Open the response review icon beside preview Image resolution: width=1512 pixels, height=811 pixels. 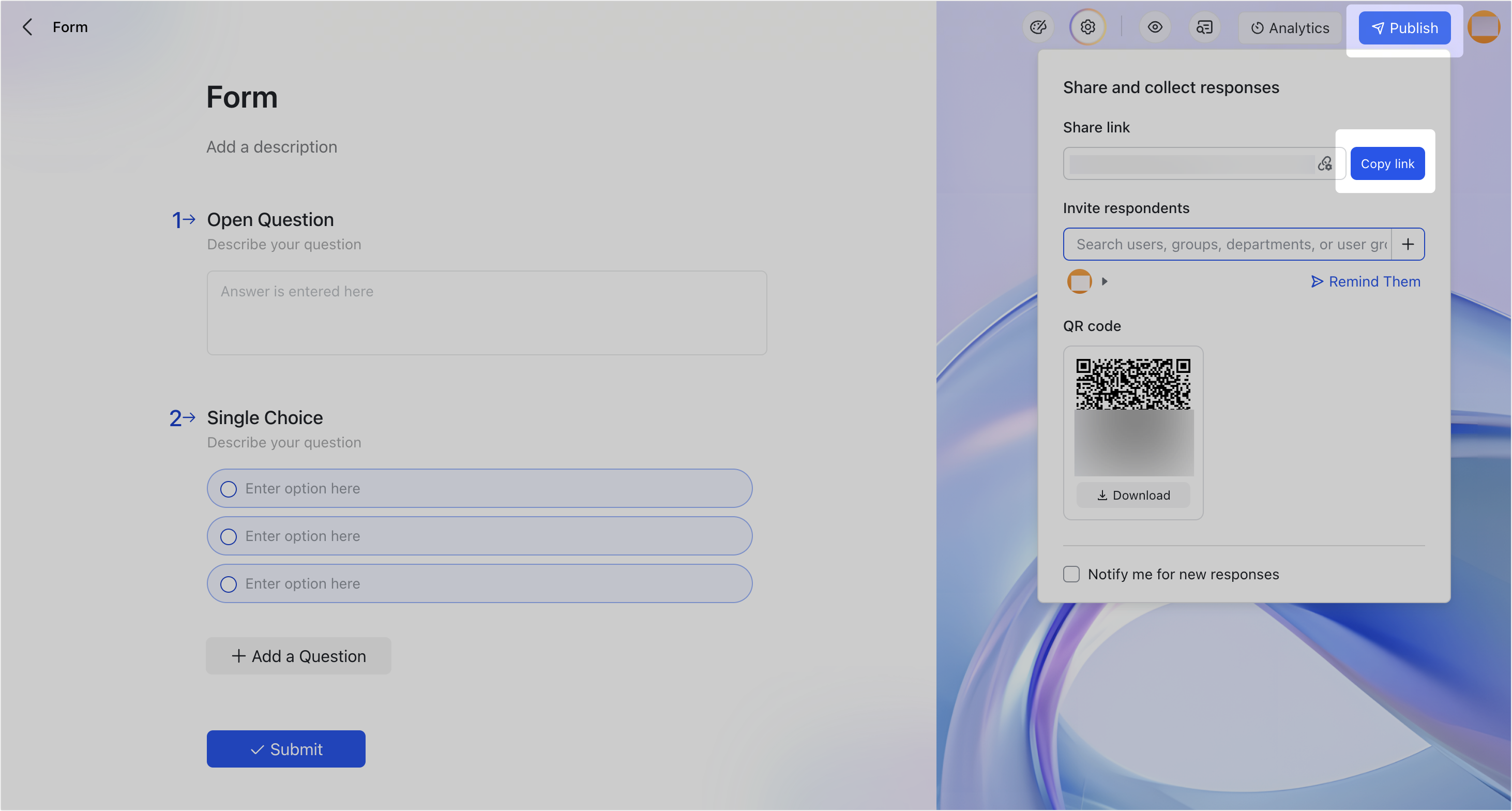pos(1204,27)
